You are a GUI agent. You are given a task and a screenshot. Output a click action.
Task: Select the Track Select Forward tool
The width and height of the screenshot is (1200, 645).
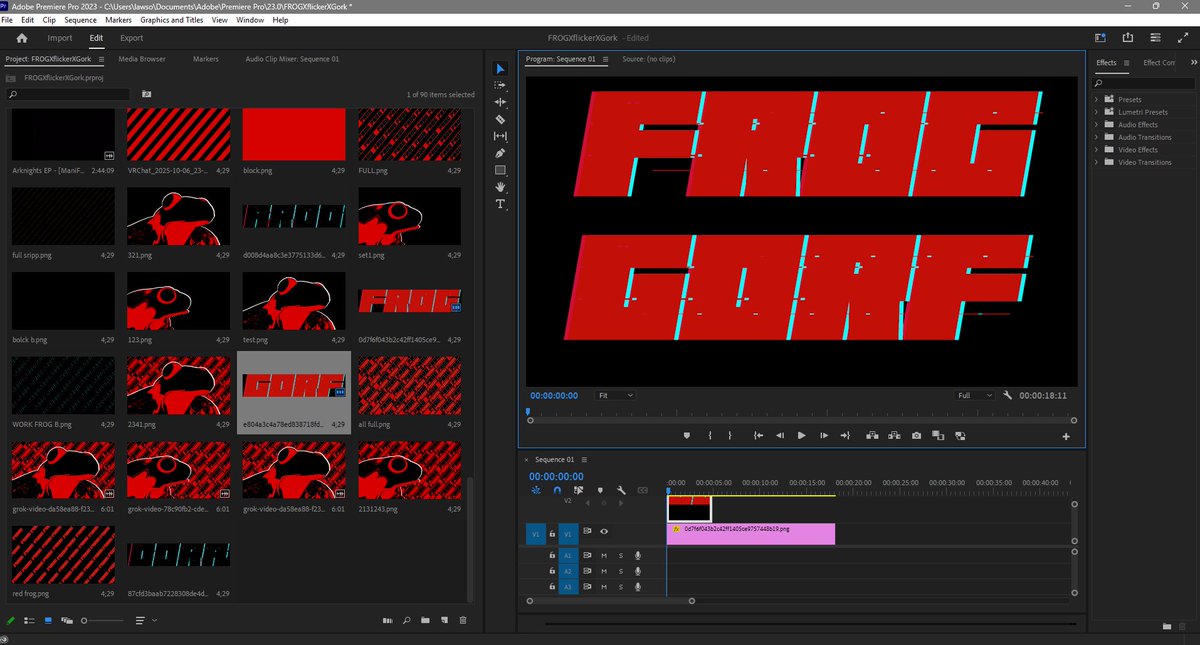(x=501, y=84)
